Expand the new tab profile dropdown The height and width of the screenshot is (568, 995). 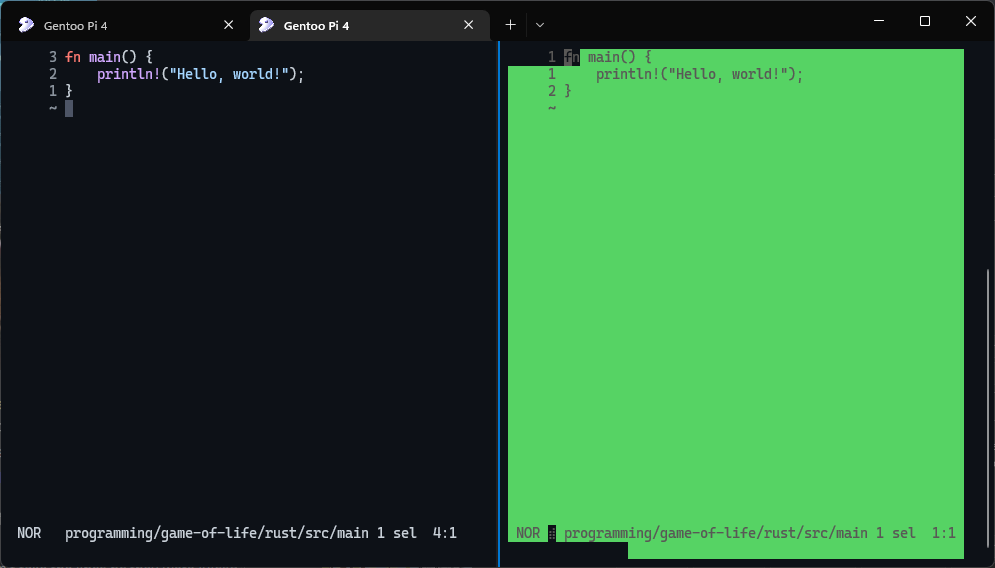(x=540, y=25)
